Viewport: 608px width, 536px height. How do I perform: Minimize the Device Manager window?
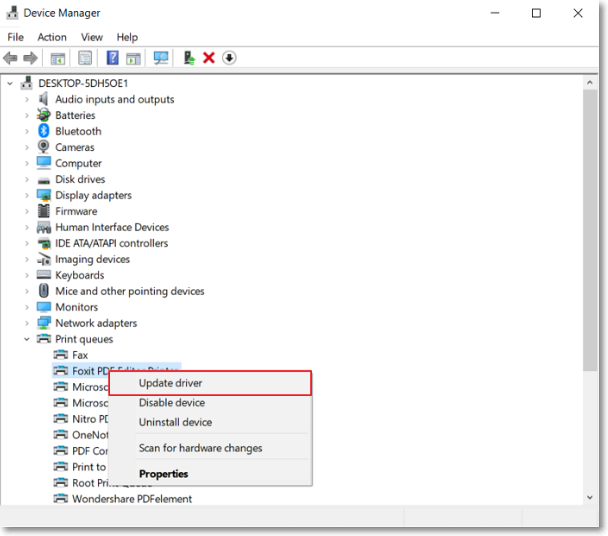click(495, 13)
